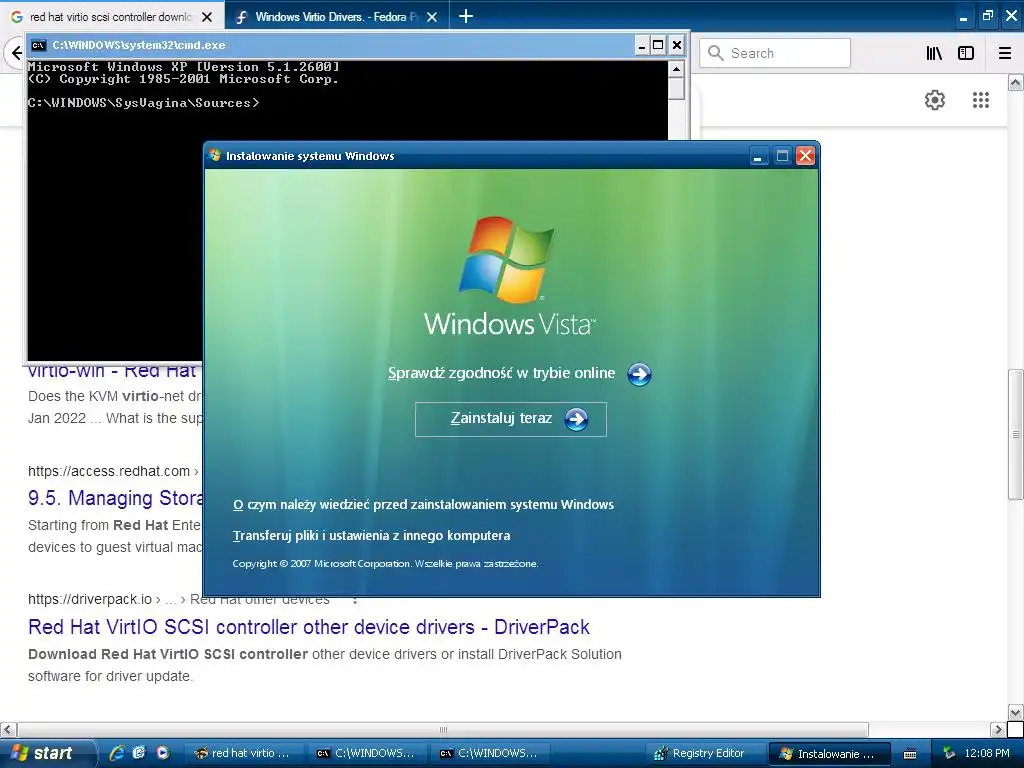This screenshot has width=1024, height=768.
Task: Close the Windows Virtio Drivers tab
Action: pos(432,17)
